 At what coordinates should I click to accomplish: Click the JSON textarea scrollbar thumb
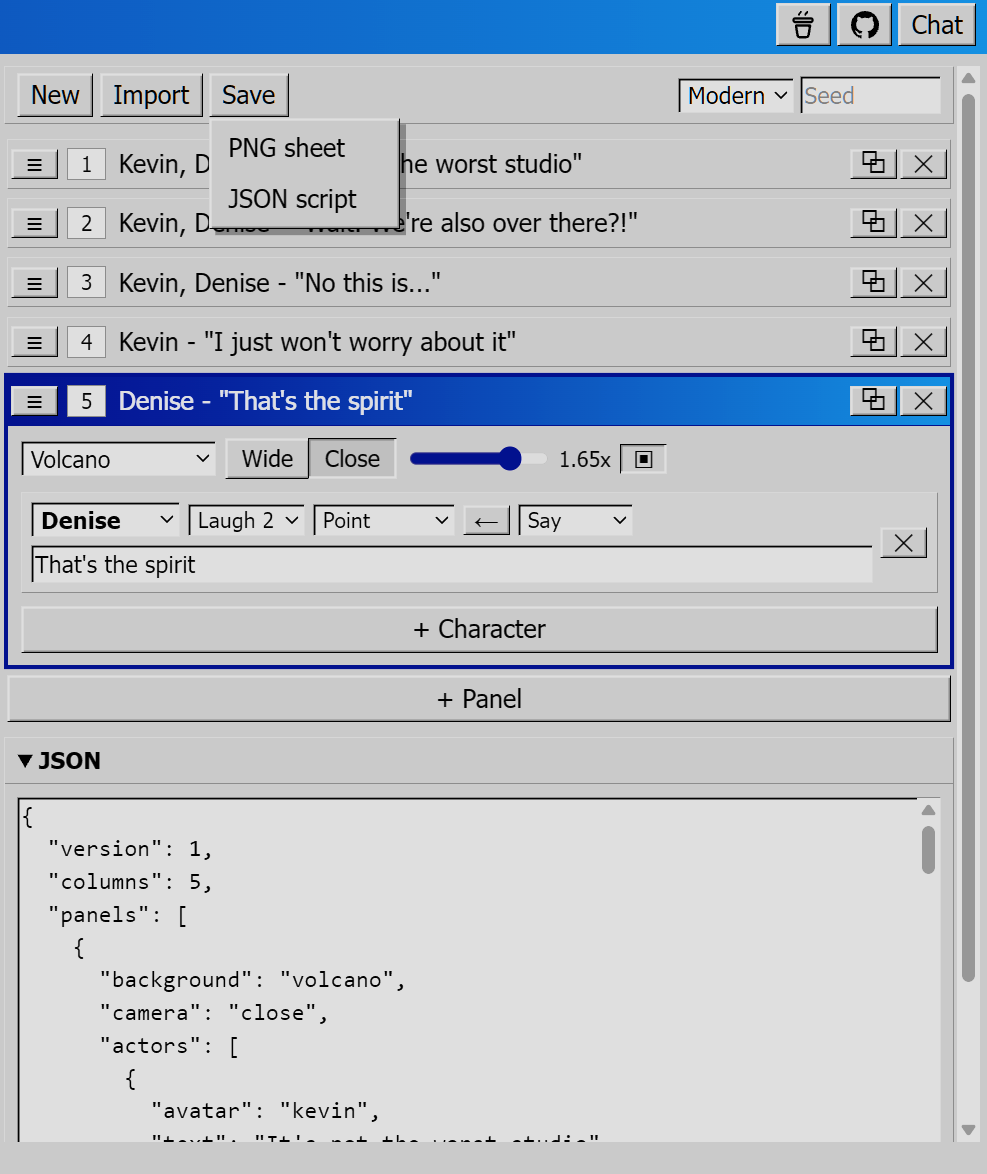[929, 850]
